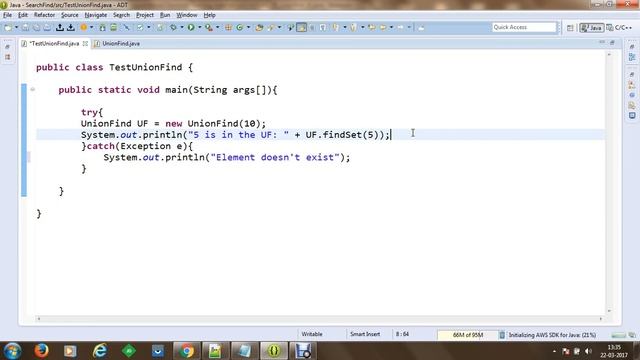Click the orange circle toolbar icon
The height and width of the screenshot is (360, 640).
pyautogui.click(x=84, y=27)
